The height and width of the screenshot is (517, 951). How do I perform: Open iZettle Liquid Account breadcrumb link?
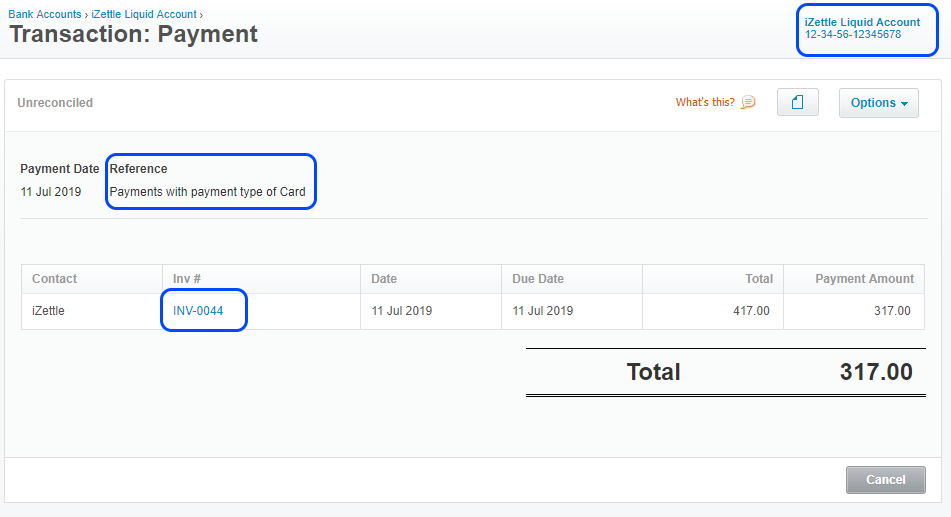pyautogui.click(x=144, y=15)
